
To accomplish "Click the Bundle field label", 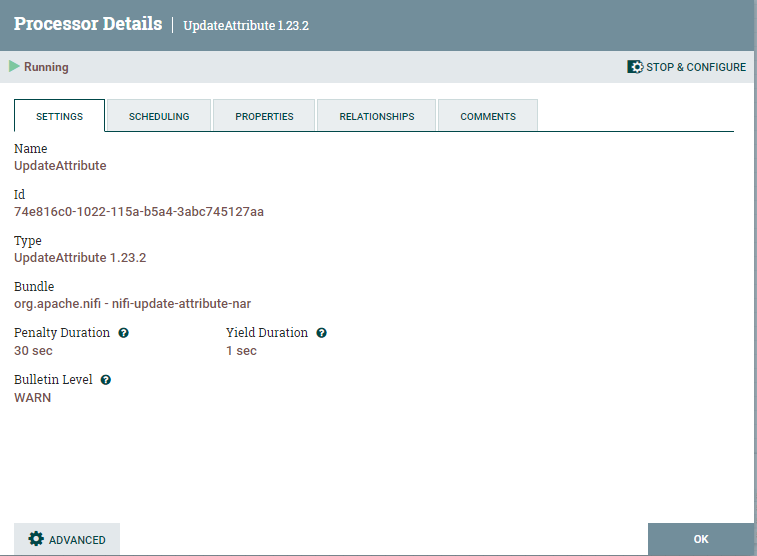I will coord(34,286).
